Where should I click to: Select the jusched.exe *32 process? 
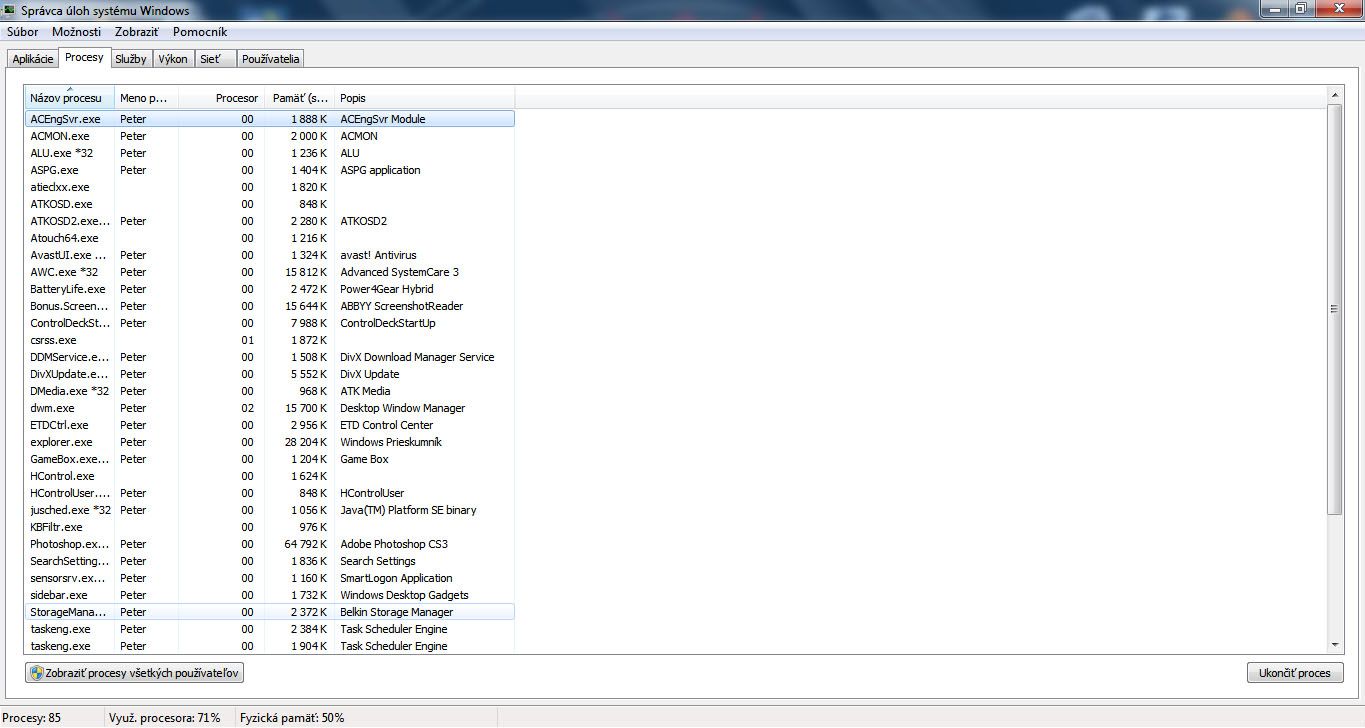tap(270, 510)
